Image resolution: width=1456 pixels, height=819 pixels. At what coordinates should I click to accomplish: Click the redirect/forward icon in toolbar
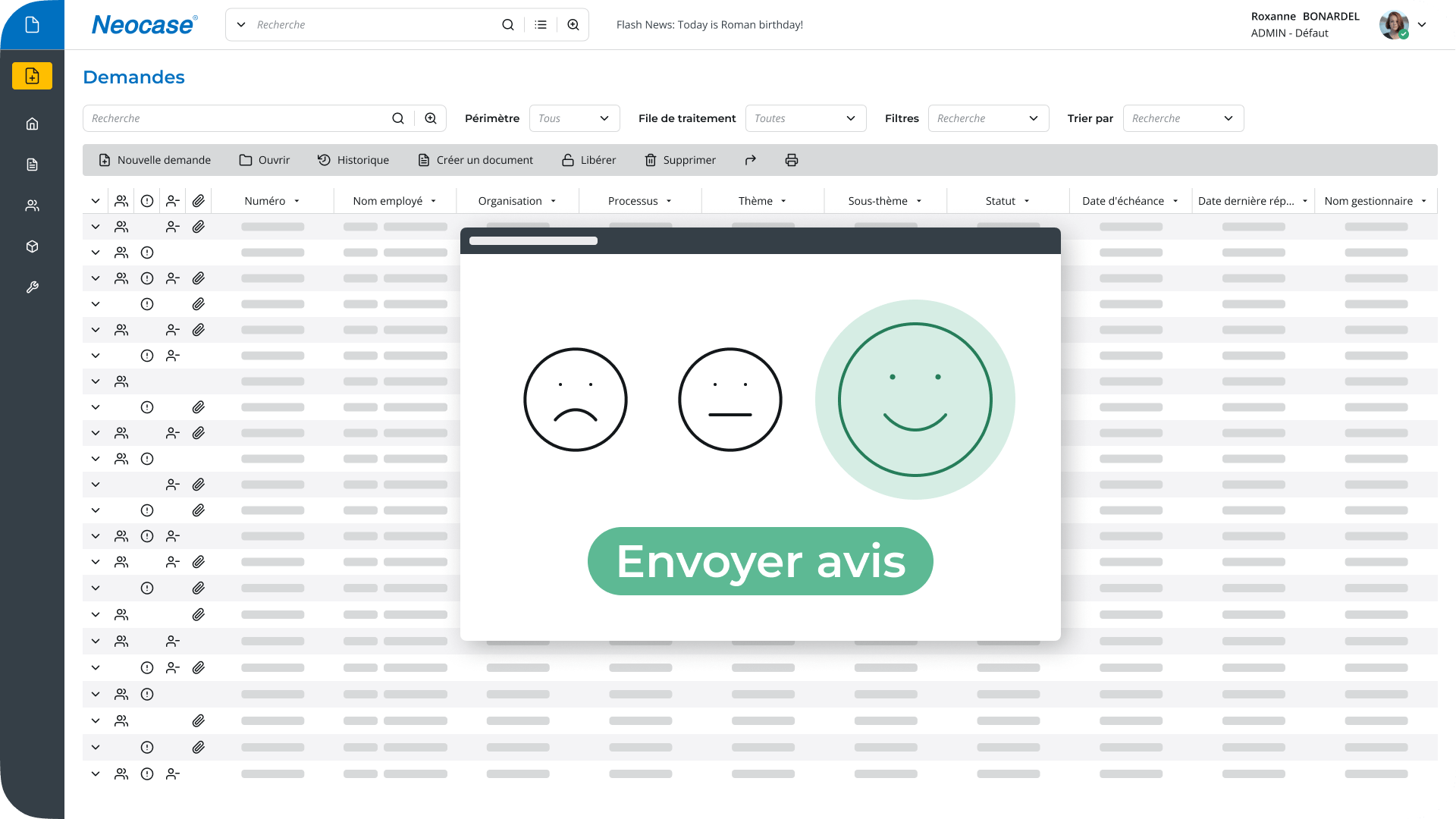[751, 160]
